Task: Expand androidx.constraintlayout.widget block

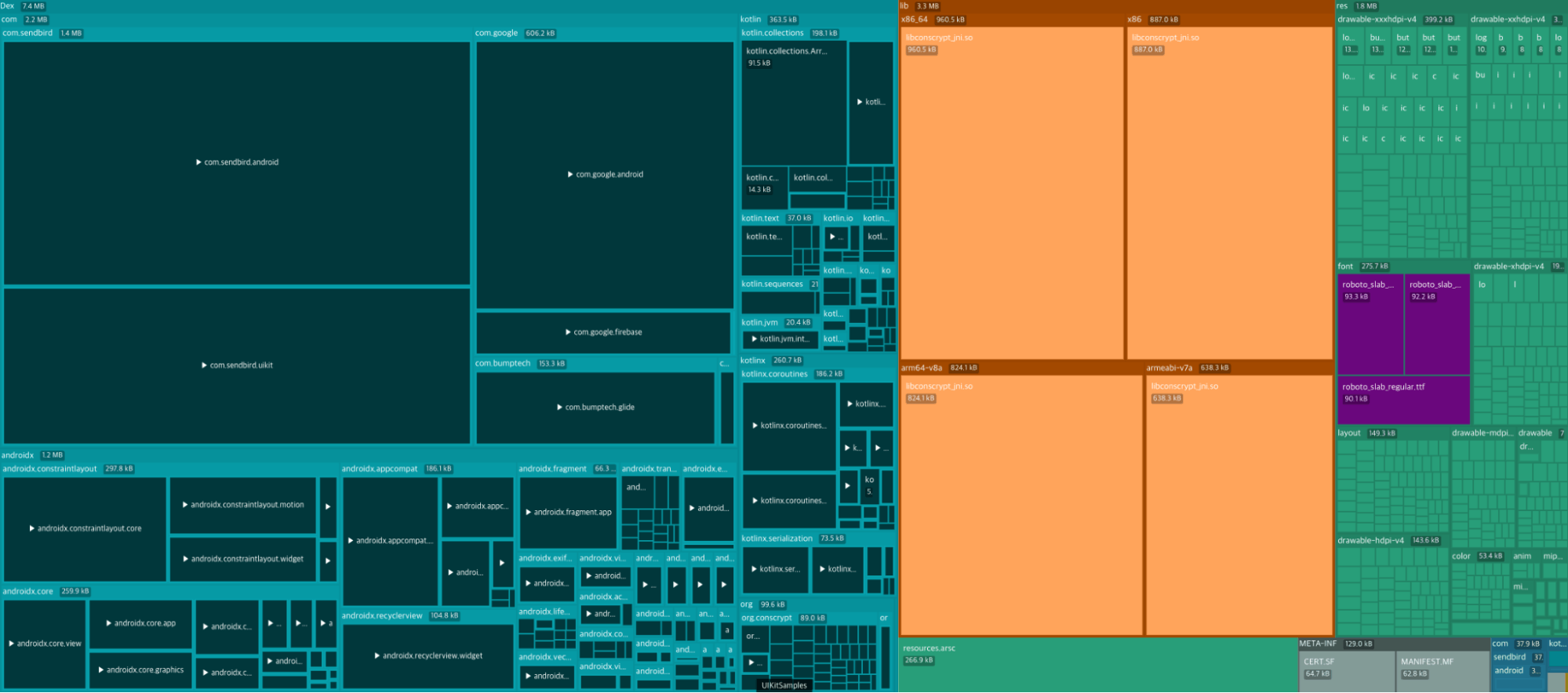Action: [243, 560]
